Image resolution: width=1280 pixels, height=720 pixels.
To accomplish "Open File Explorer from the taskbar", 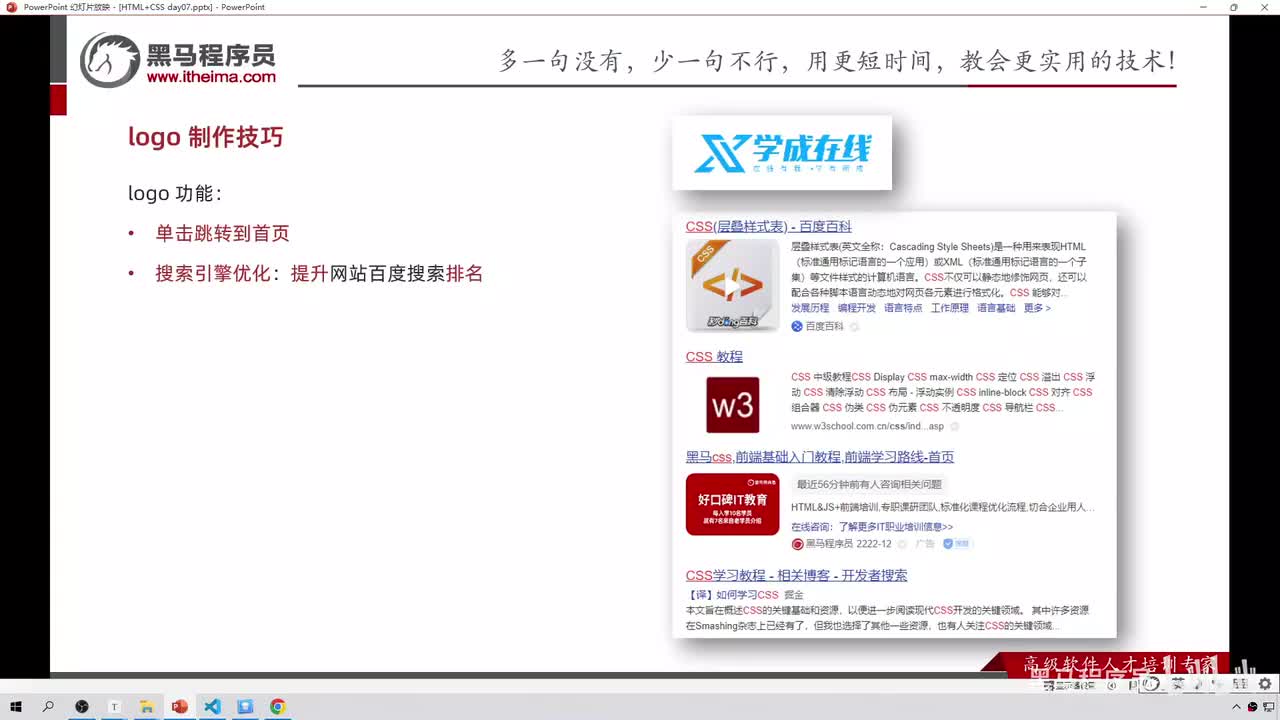I will [146, 707].
